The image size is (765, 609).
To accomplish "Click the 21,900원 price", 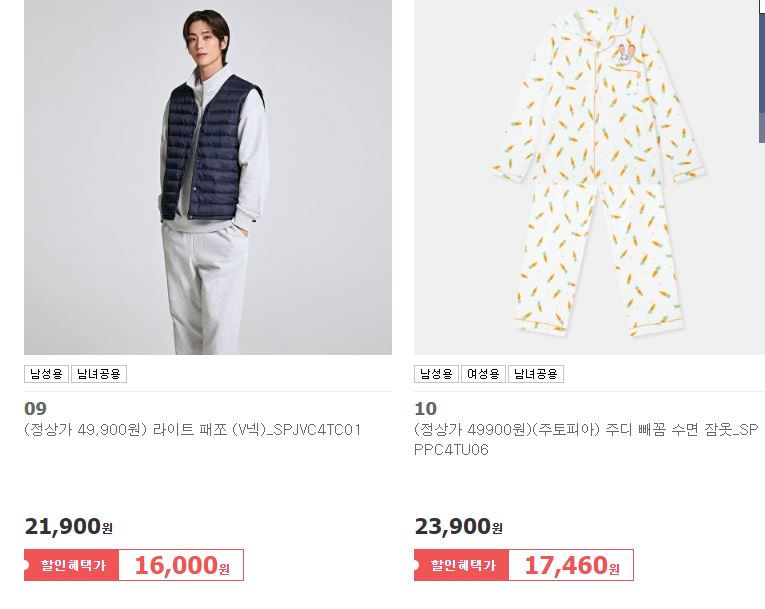I will click(69, 527).
